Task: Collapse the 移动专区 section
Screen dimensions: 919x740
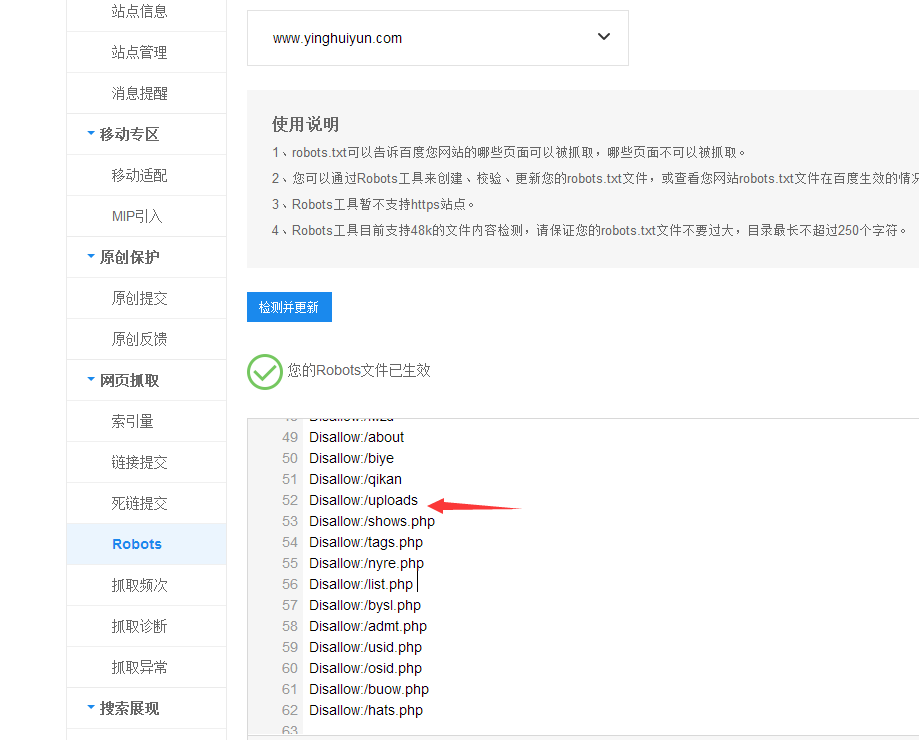Action: (92, 134)
